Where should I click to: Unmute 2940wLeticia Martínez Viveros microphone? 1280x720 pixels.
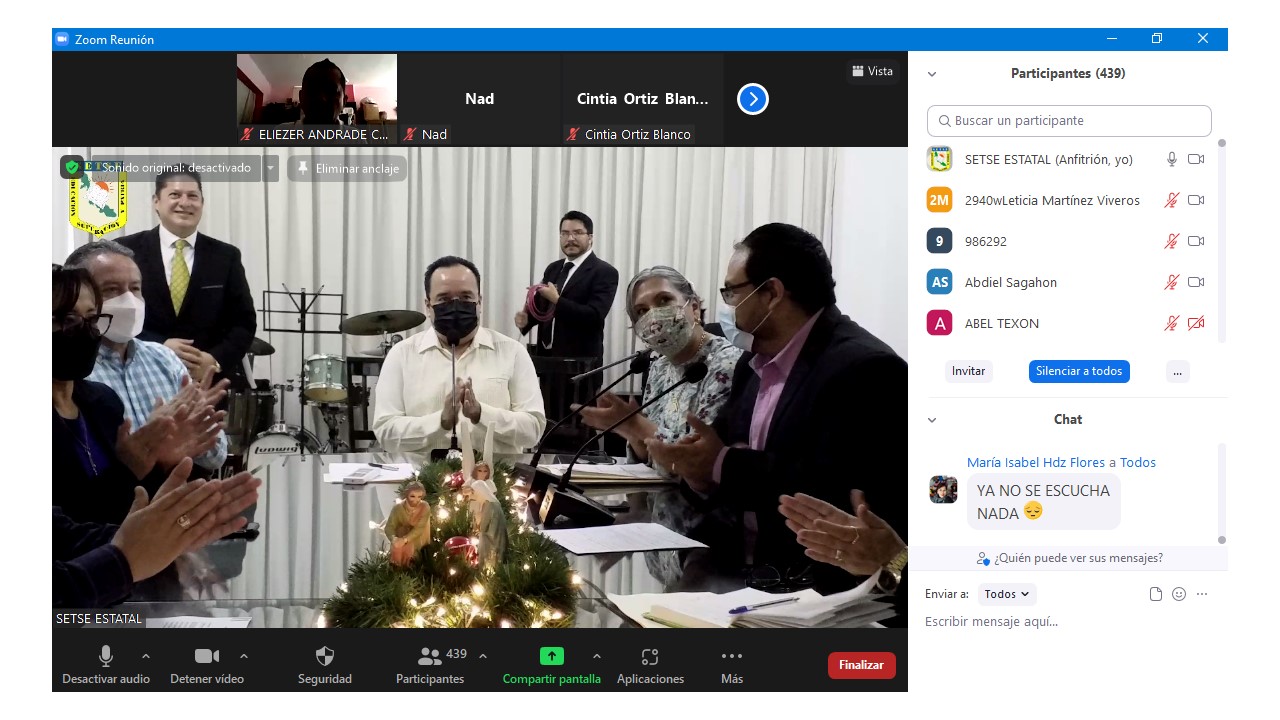click(x=1172, y=200)
